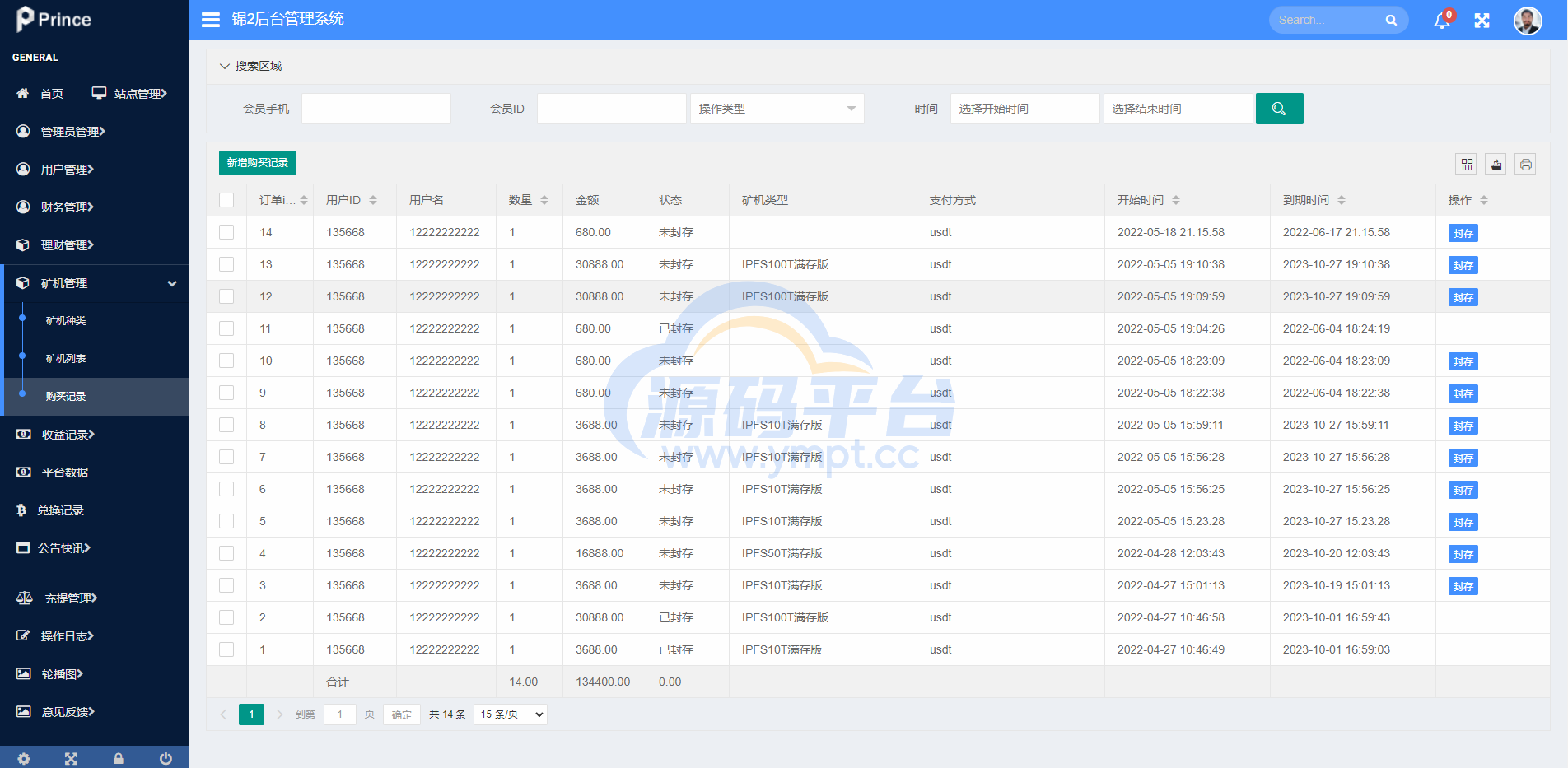Collapse the 矿机管理 sidebar menu

[96, 283]
